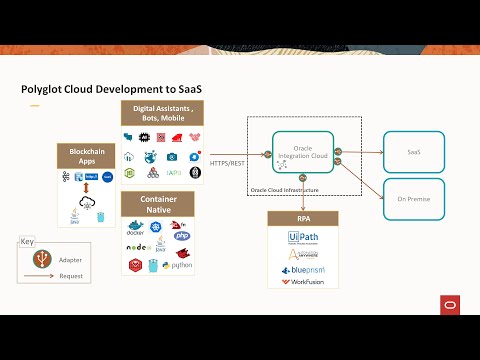
Task: Click the HTTPS/REST label
Action: pos(227,163)
